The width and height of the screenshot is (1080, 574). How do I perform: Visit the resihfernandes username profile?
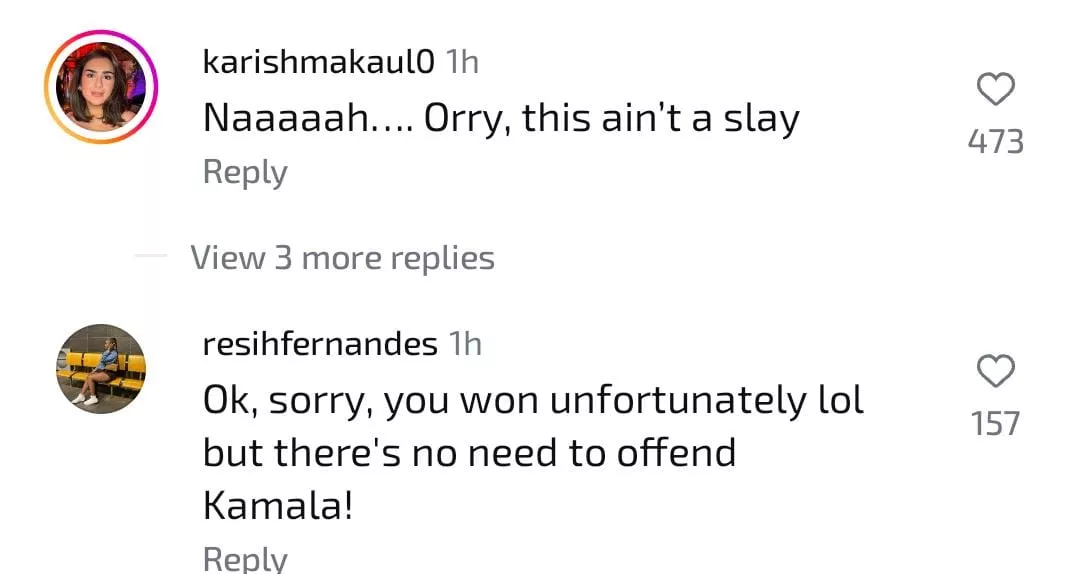pos(320,344)
